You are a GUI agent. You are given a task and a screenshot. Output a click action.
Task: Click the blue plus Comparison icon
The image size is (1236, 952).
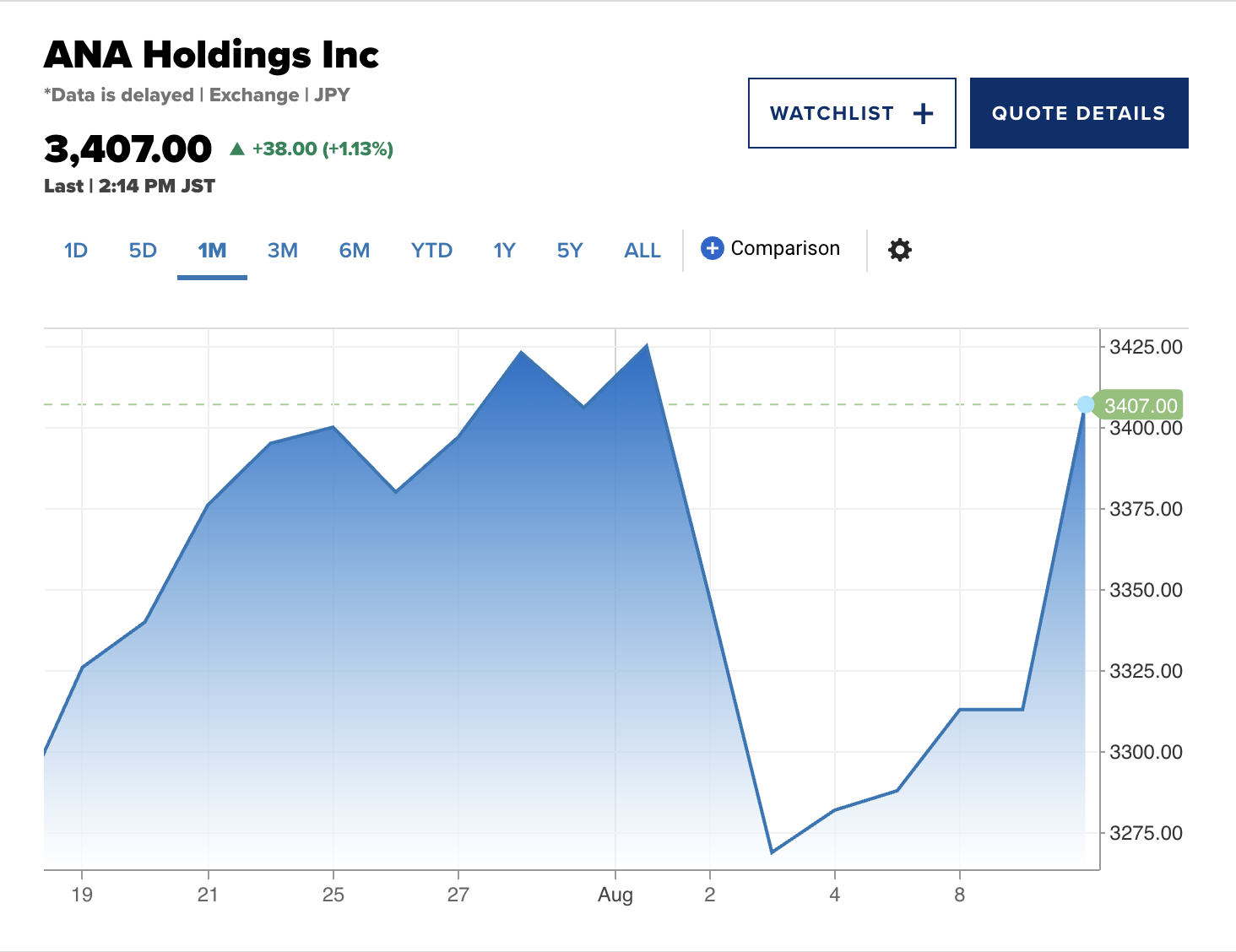pyautogui.click(x=713, y=248)
